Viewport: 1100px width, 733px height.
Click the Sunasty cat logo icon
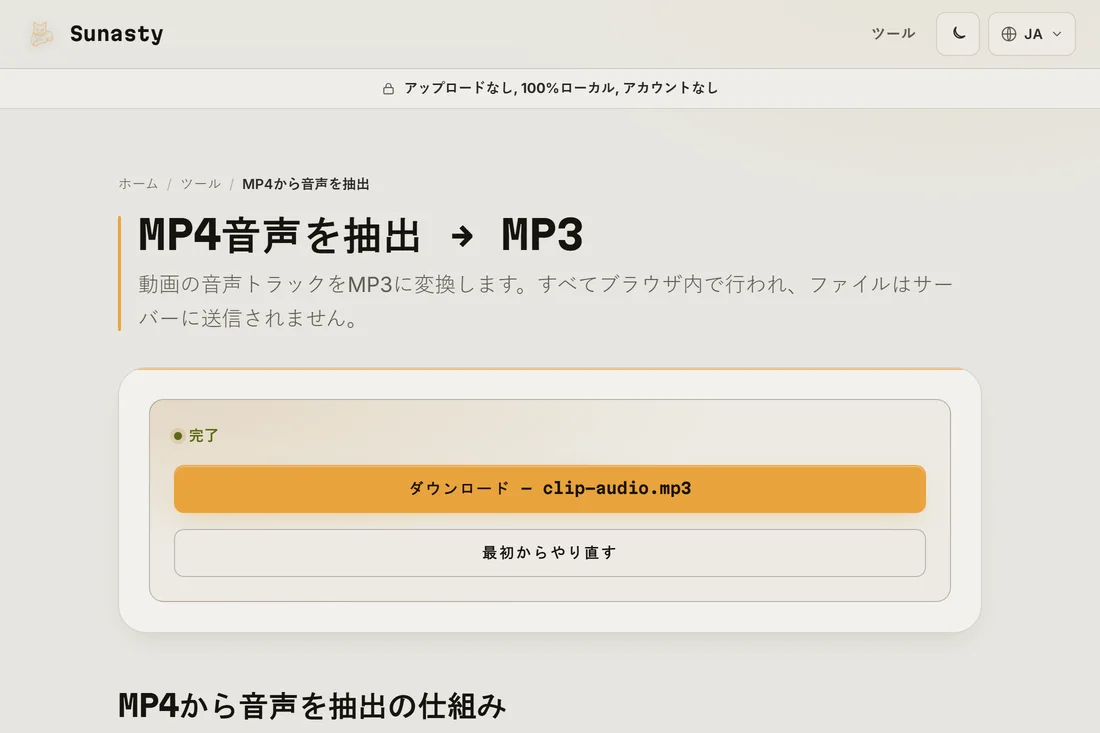(41, 34)
